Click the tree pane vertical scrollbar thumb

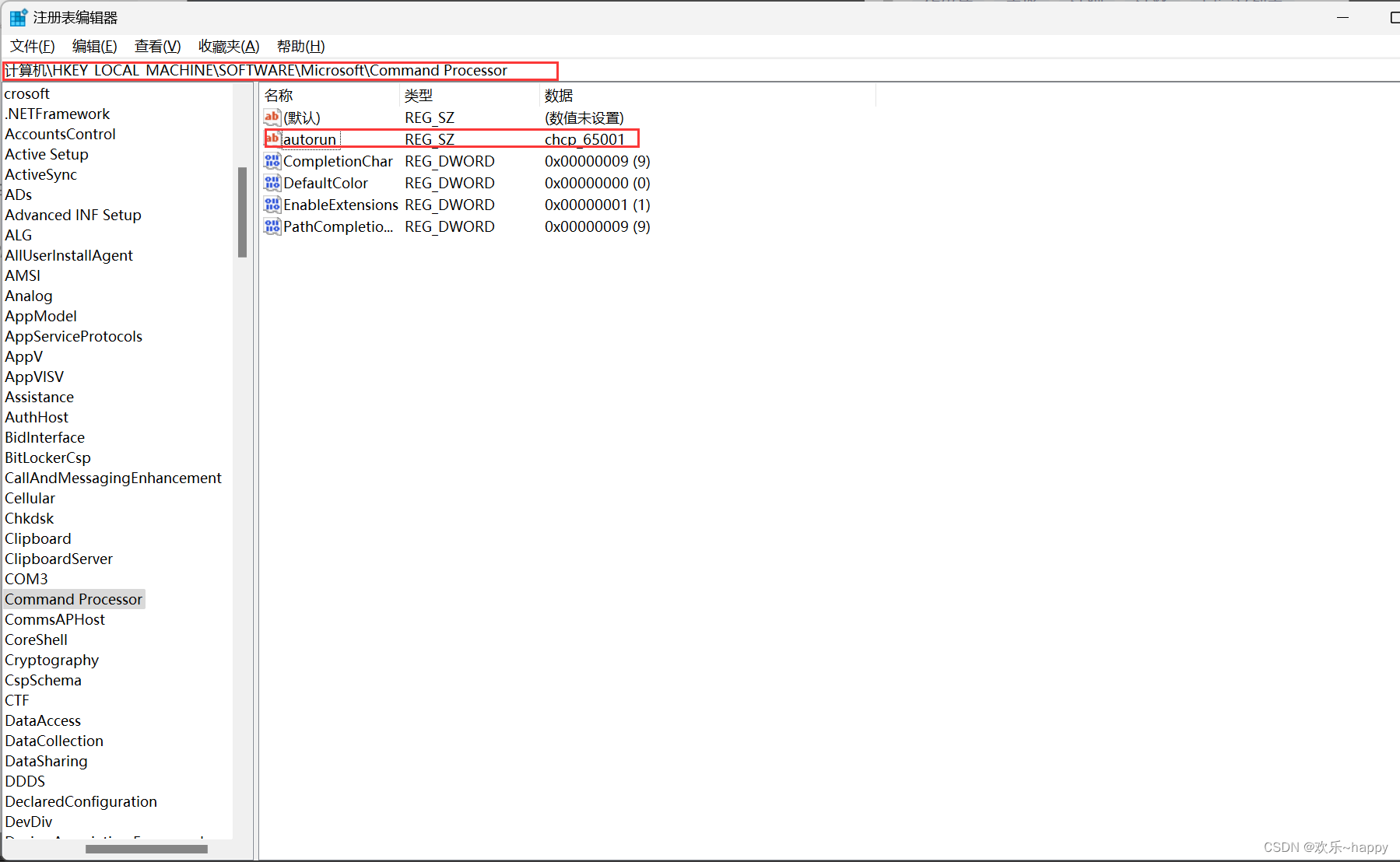point(243,212)
